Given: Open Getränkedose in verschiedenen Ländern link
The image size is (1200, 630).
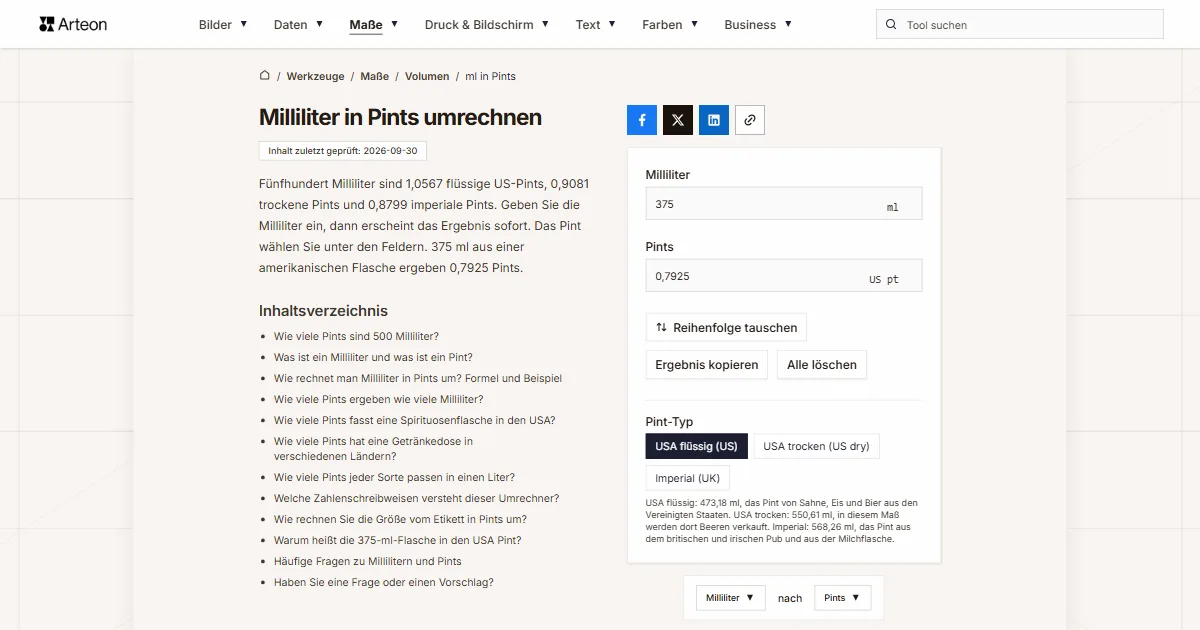Looking at the screenshot, I should pos(373,448).
